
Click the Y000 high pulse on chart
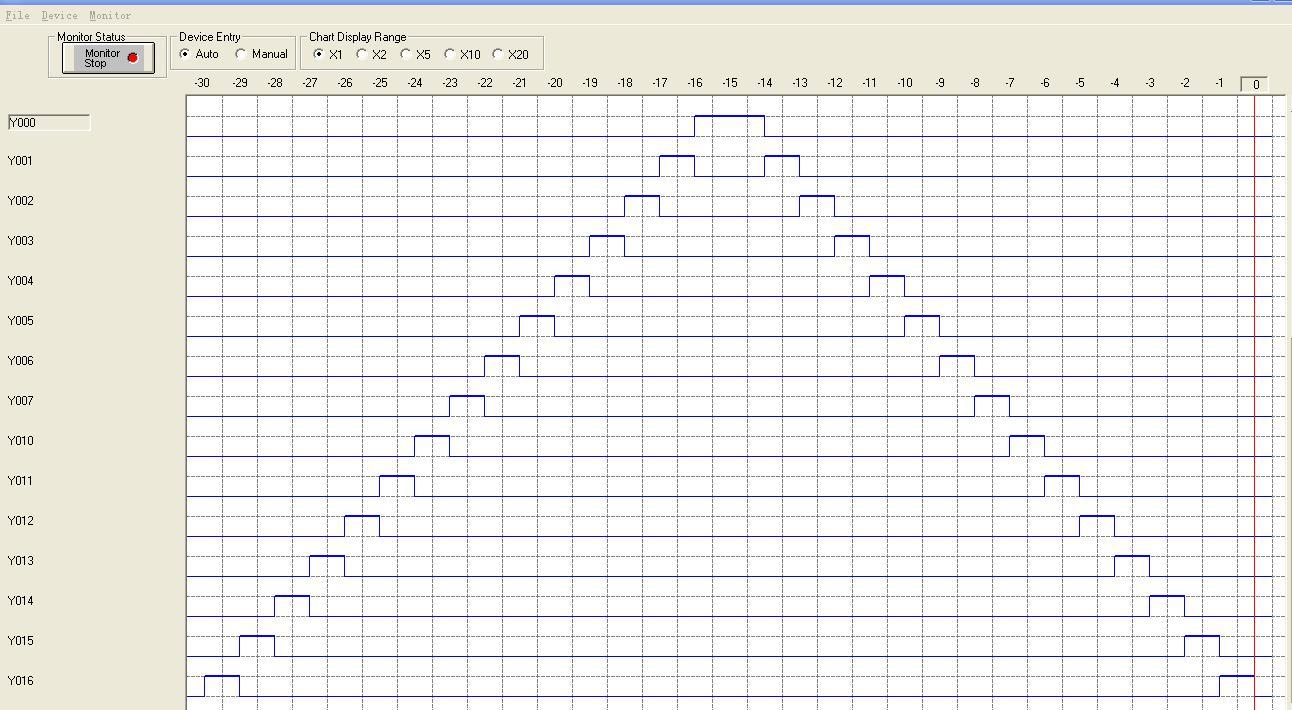click(729, 117)
